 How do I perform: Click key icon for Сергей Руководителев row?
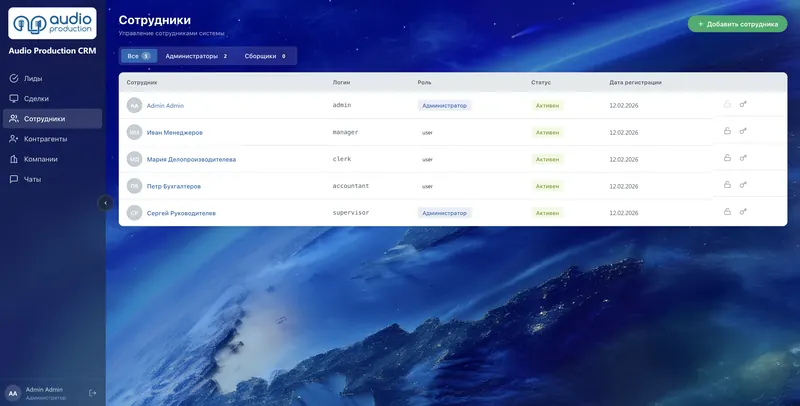pos(743,212)
